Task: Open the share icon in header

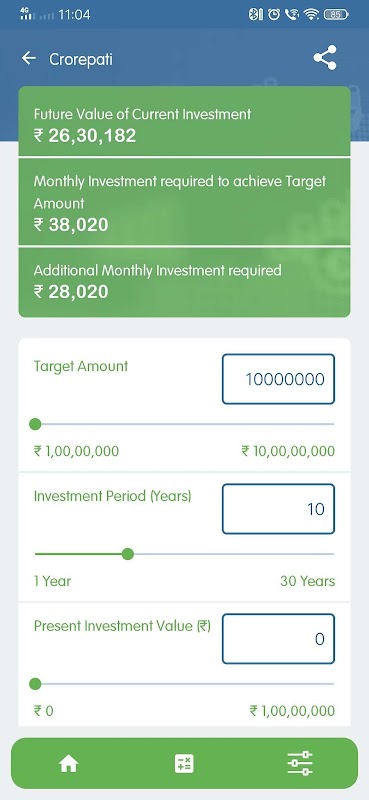Action: click(325, 58)
